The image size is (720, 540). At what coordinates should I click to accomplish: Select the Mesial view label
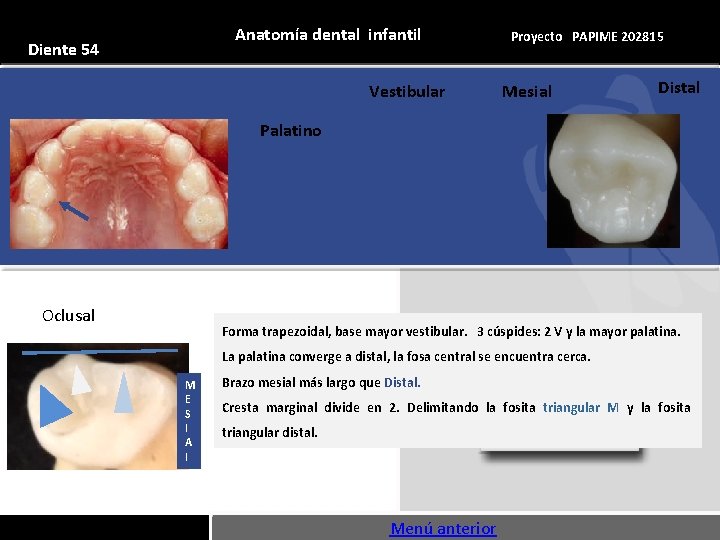coord(527,91)
